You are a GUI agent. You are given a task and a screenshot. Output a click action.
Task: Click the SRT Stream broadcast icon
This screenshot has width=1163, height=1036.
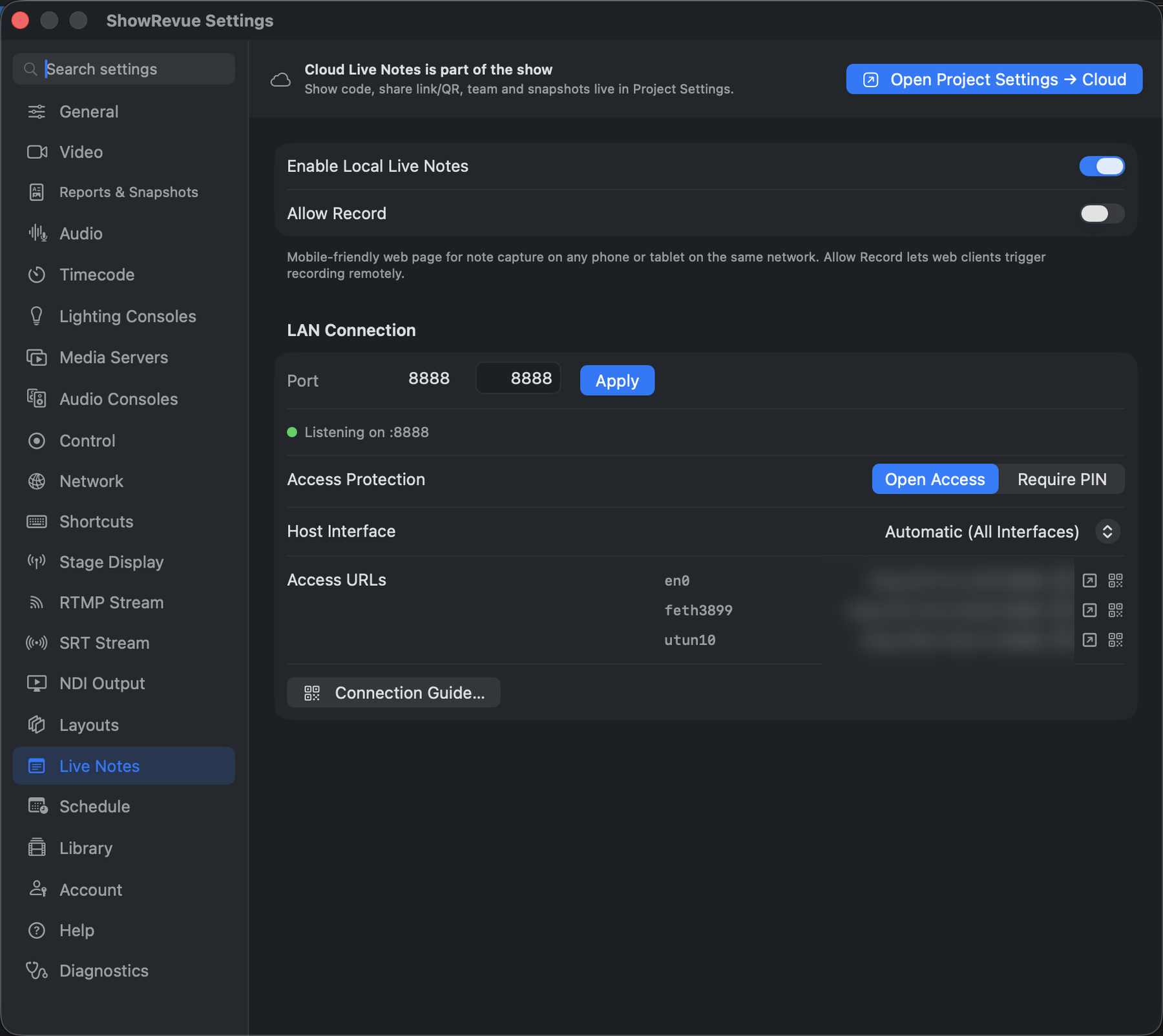(37, 643)
